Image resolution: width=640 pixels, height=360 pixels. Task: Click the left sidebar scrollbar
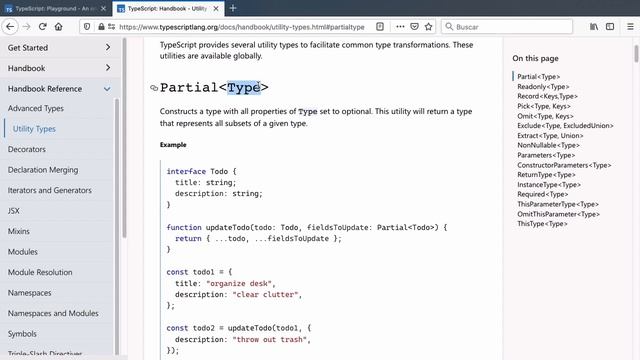(x=124, y=139)
